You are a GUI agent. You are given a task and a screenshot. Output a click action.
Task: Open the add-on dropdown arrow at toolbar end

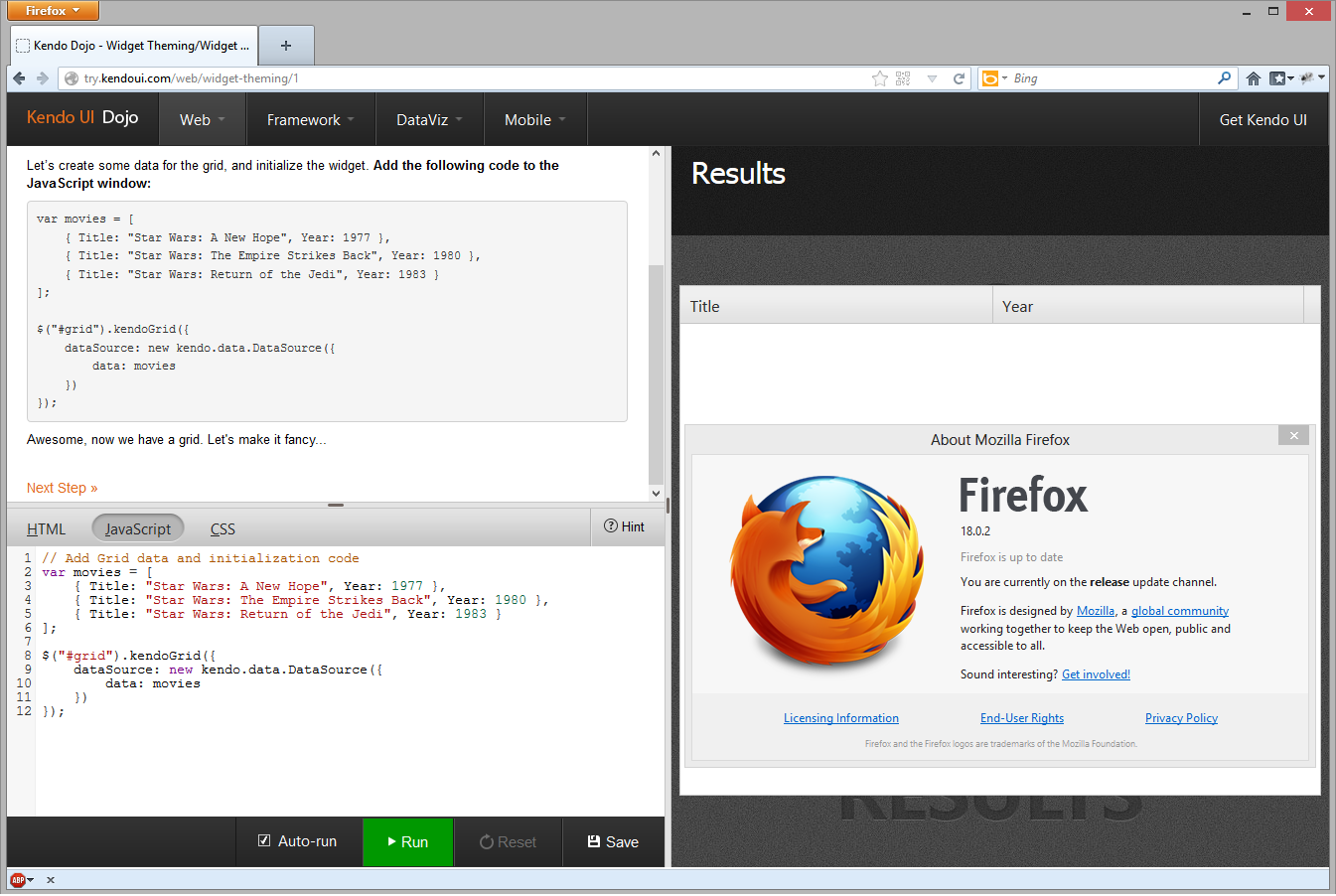[1321, 78]
